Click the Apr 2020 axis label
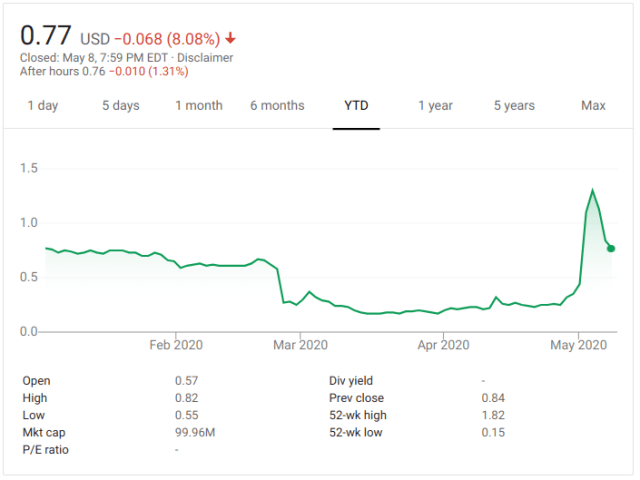 (442, 346)
